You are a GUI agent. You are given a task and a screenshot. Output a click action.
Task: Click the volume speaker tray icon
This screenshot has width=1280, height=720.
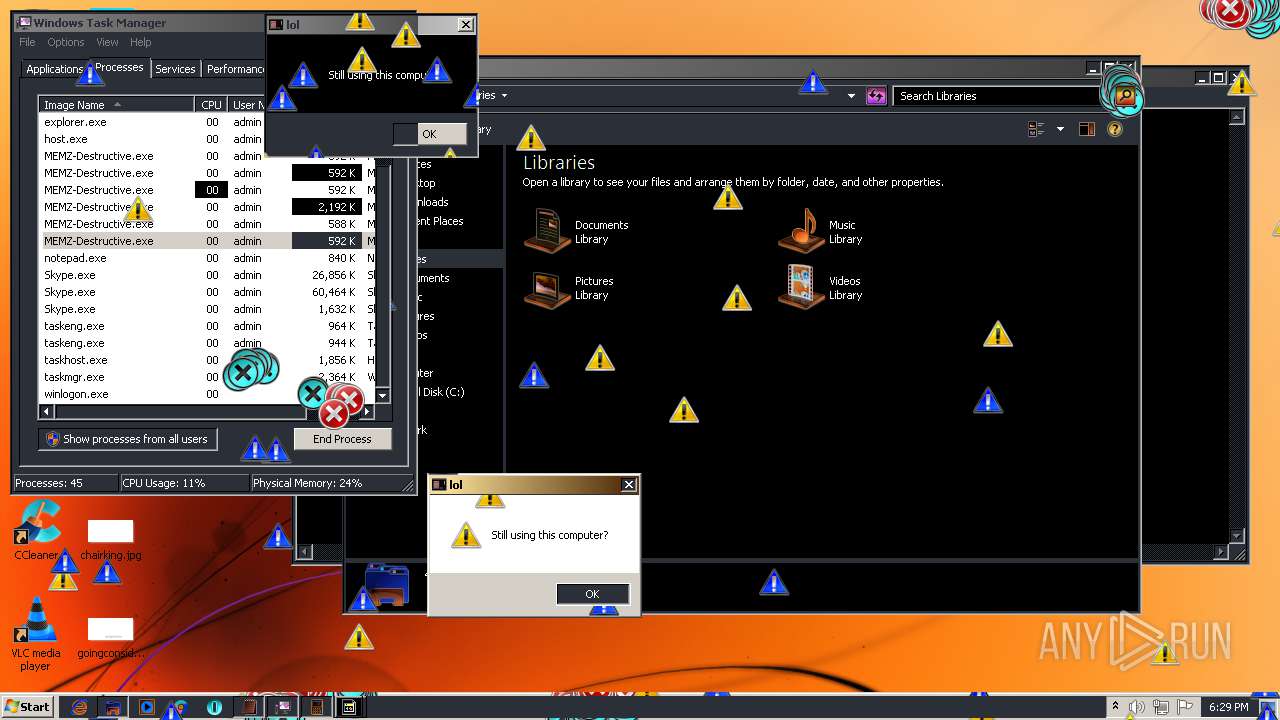(1137, 707)
